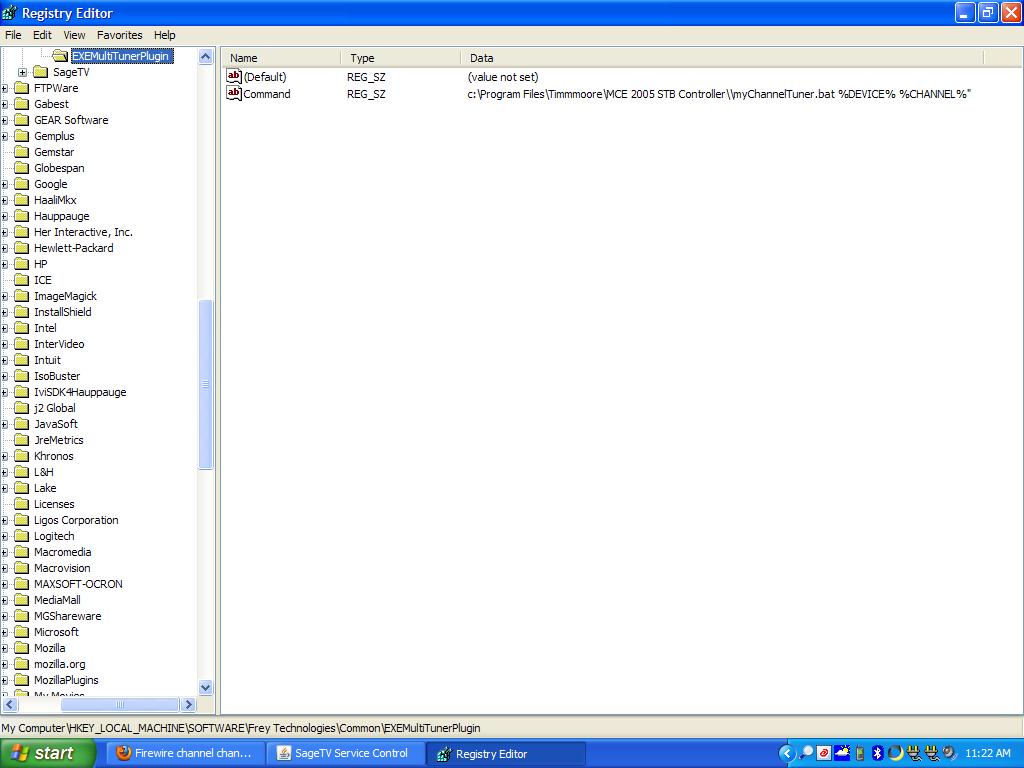Click the Microsoft folder icon
This screenshot has width=1024, height=768.
tap(21, 632)
